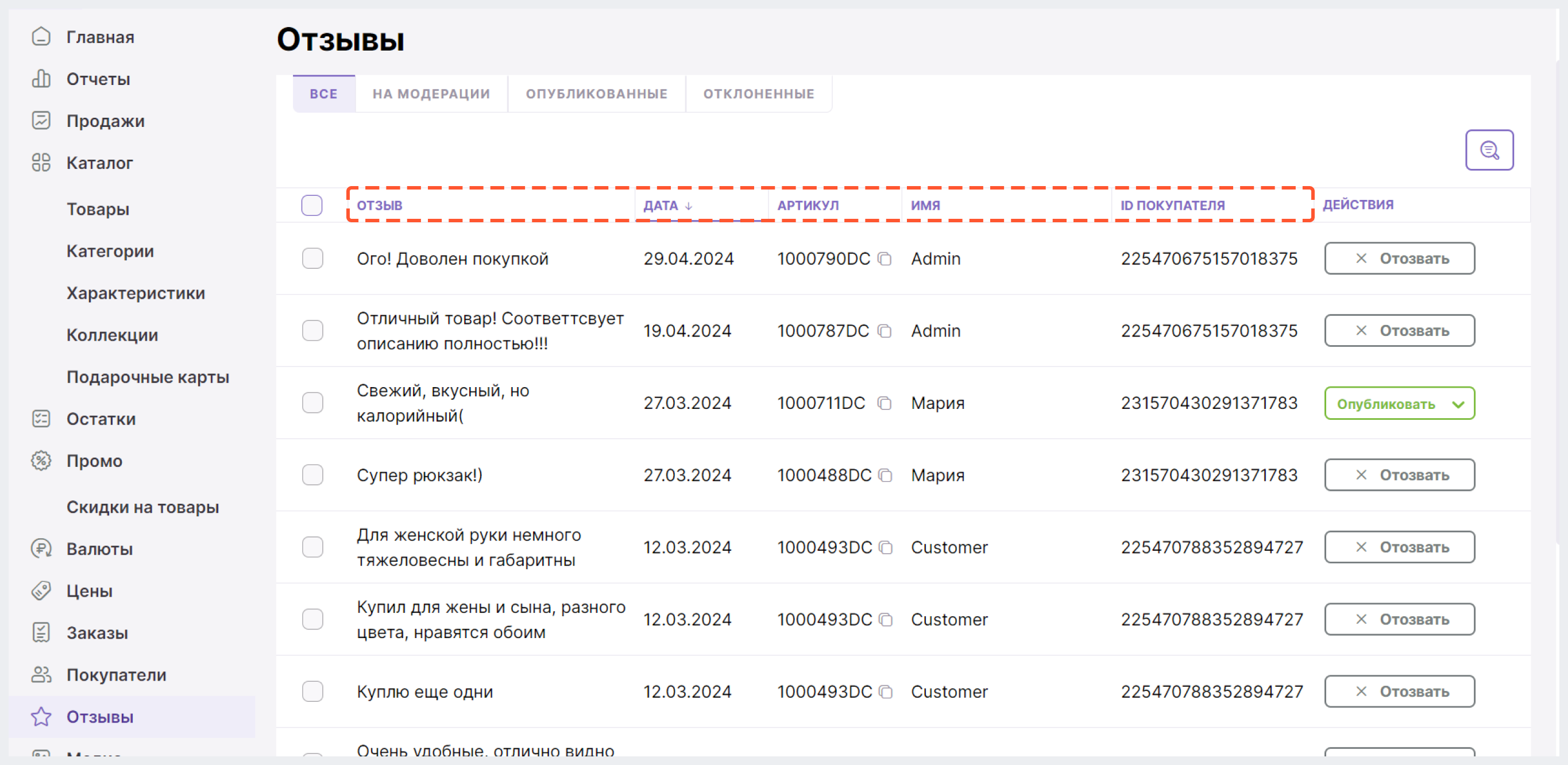Screen dimensions: 1568x765
Task: Click checkbox next to Ого! Доволен покупкой review
Action: [314, 258]
